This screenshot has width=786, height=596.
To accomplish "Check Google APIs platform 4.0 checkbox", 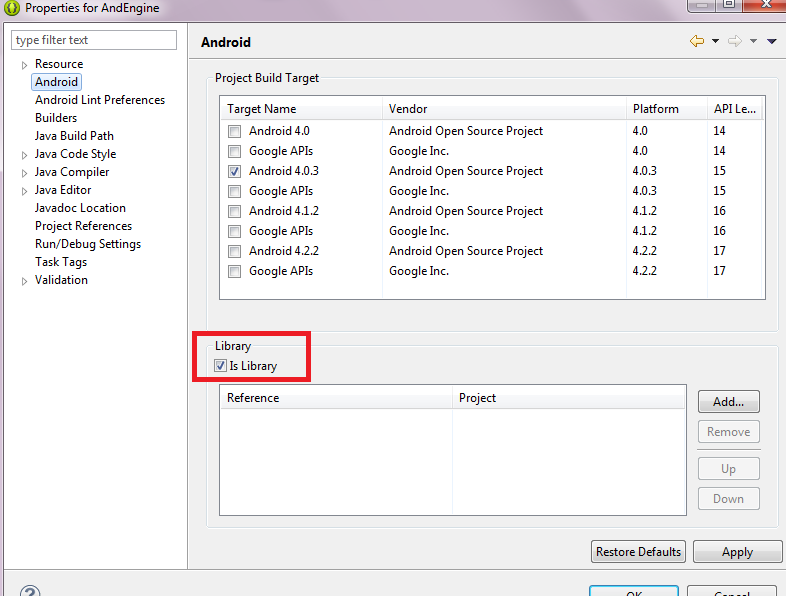I will 234,151.
